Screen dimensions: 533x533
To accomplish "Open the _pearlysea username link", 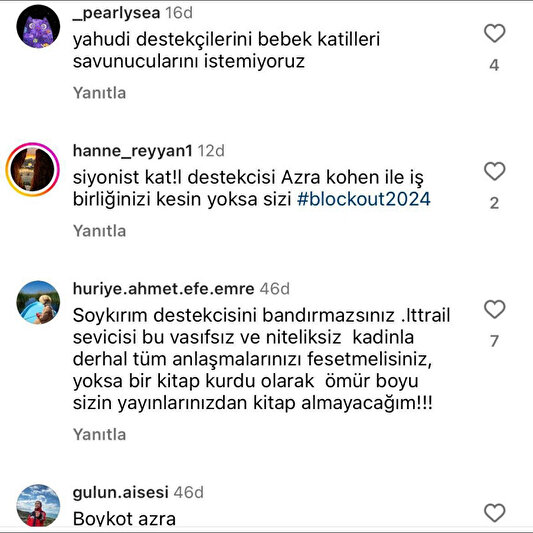I will [x=116, y=13].
